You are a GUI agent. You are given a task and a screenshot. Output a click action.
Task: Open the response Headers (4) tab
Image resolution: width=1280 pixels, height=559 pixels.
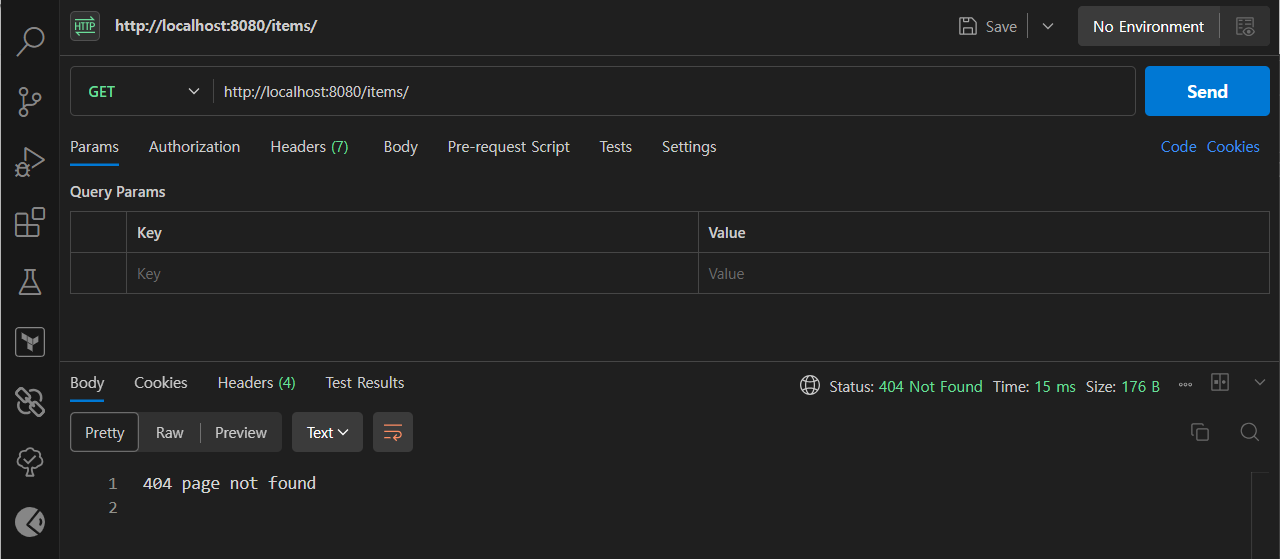pyautogui.click(x=256, y=383)
